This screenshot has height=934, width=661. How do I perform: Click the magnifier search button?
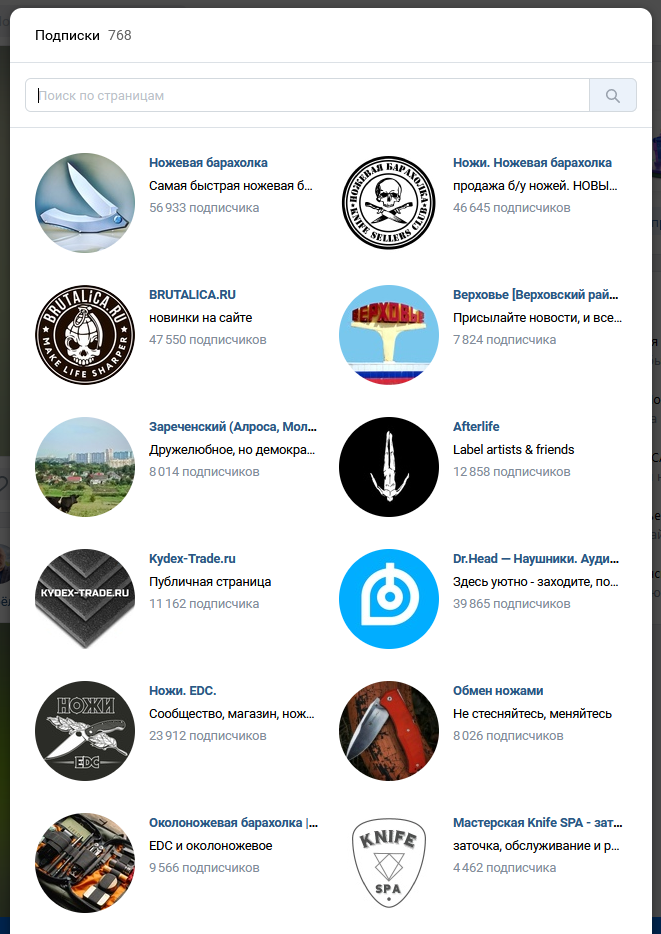click(x=613, y=95)
